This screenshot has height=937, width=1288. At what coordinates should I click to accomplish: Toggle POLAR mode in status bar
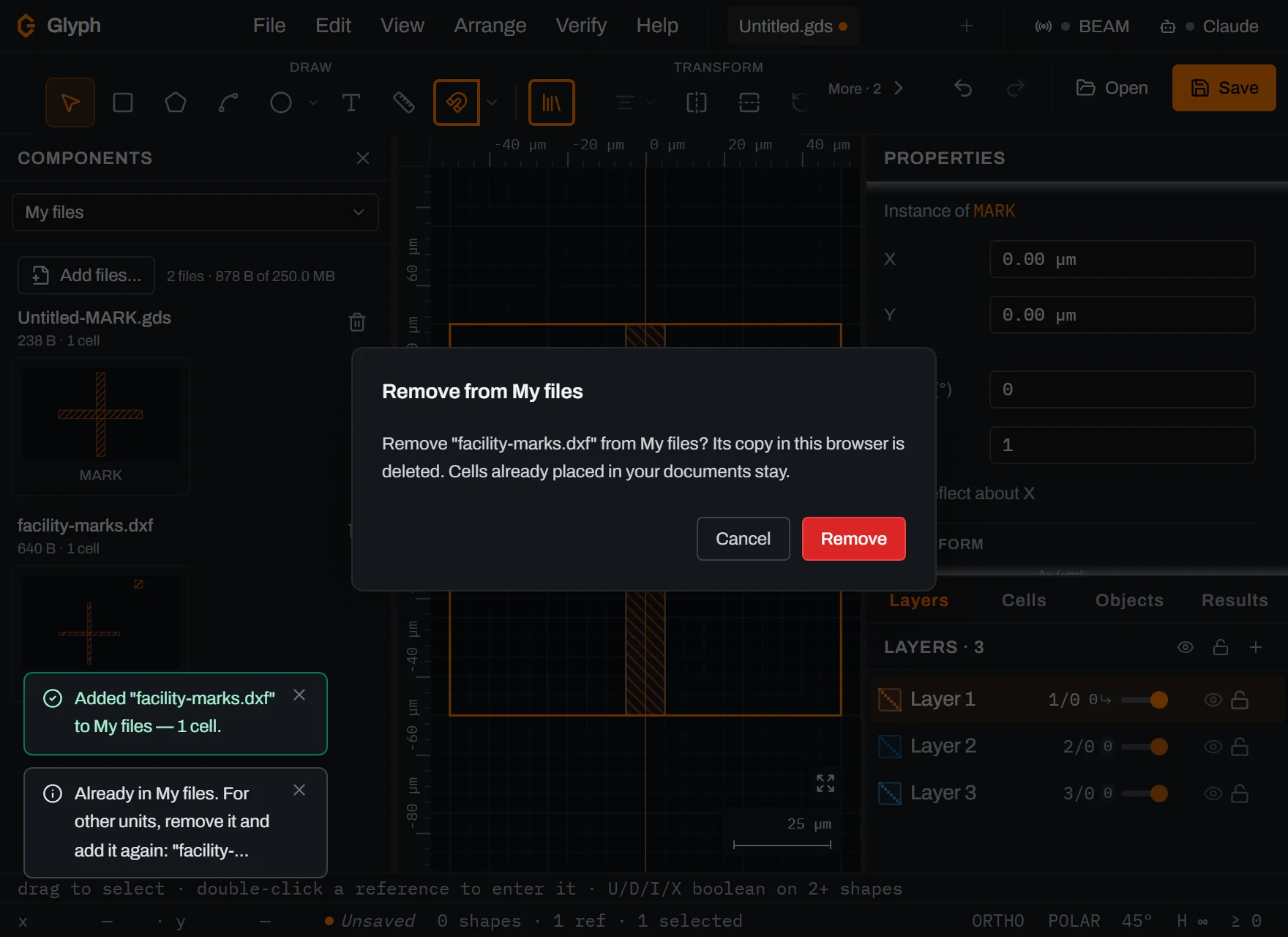(x=1074, y=921)
